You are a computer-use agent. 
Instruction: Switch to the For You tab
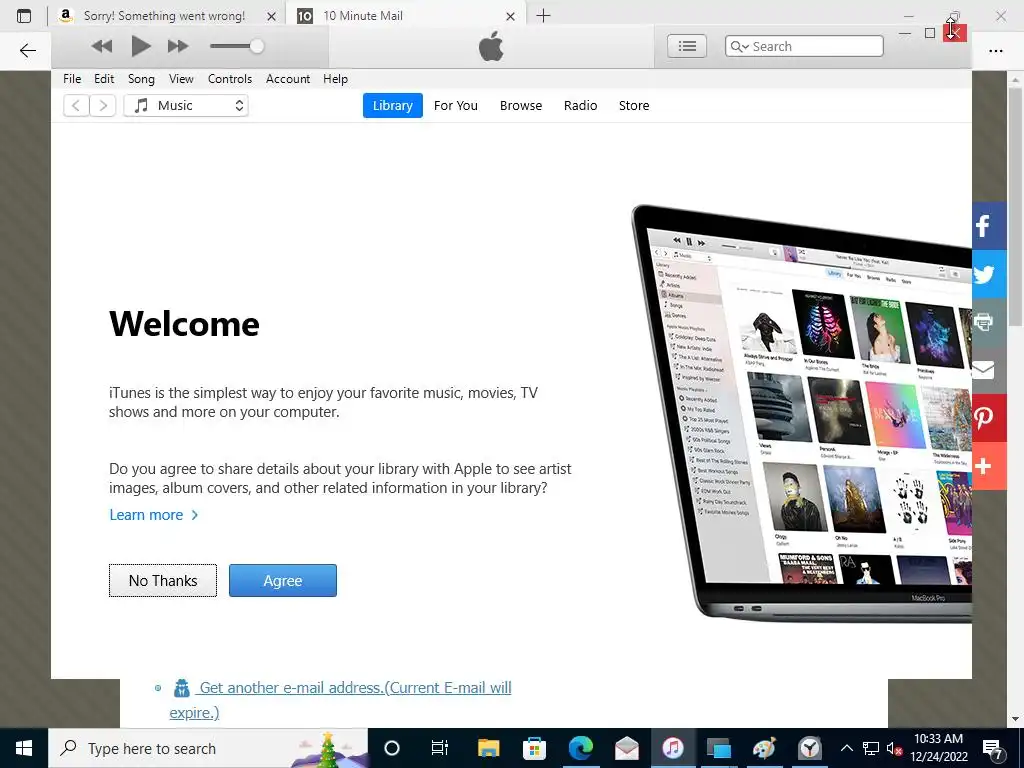tap(456, 105)
